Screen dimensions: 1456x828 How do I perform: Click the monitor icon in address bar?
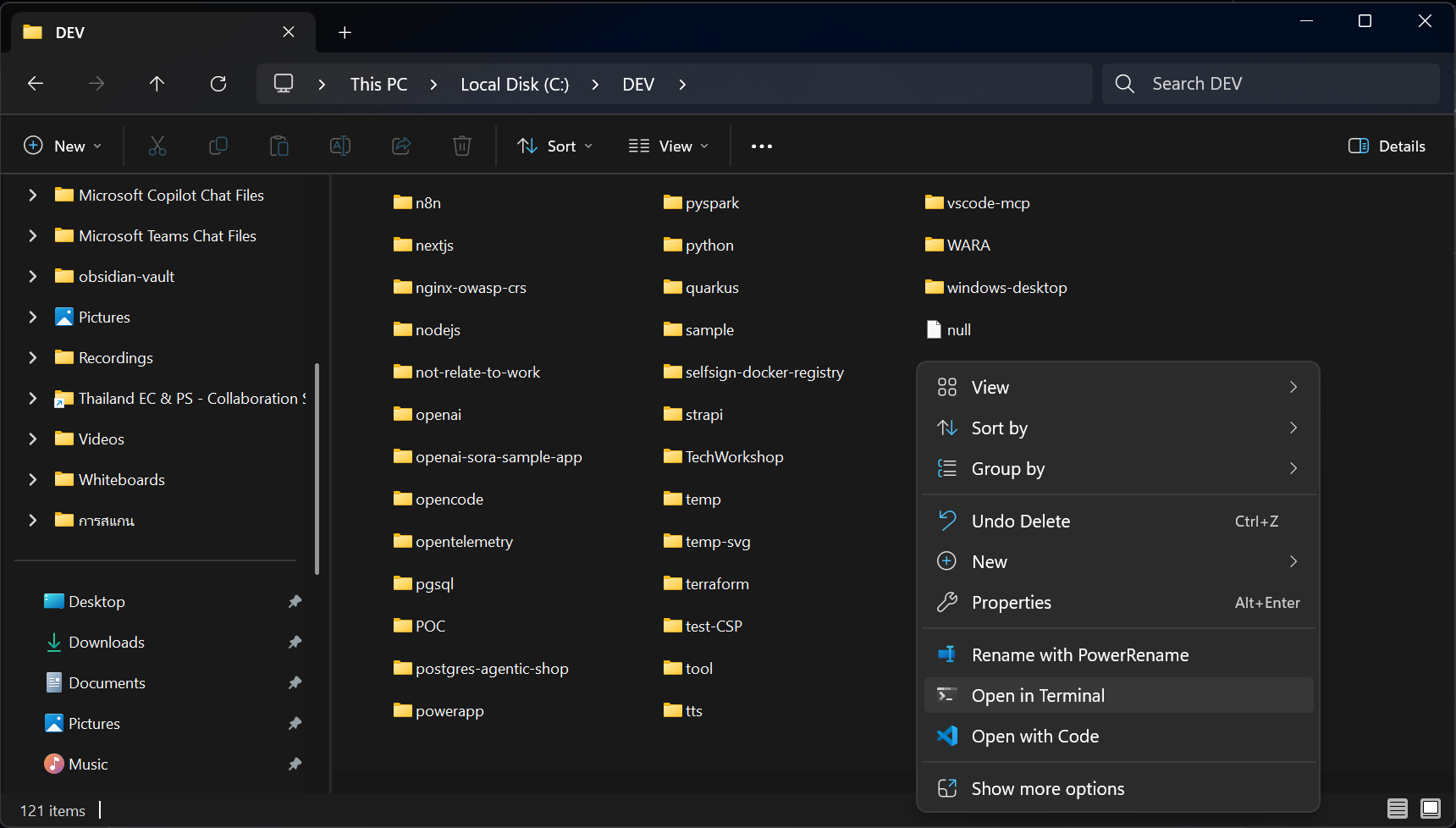(x=284, y=83)
